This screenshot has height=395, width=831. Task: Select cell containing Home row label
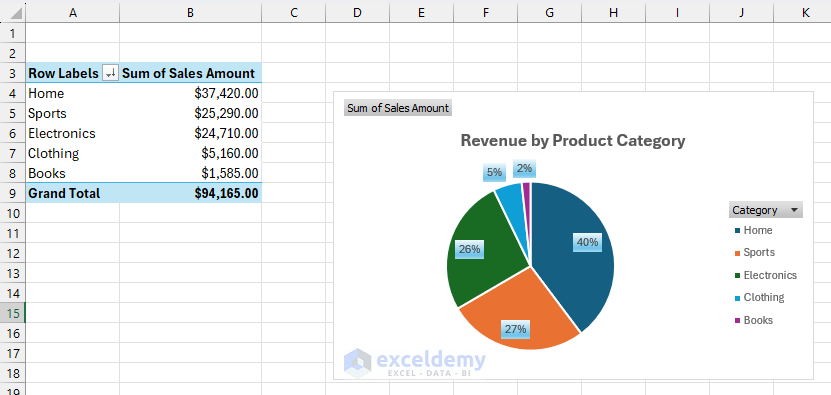[x=73, y=93]
